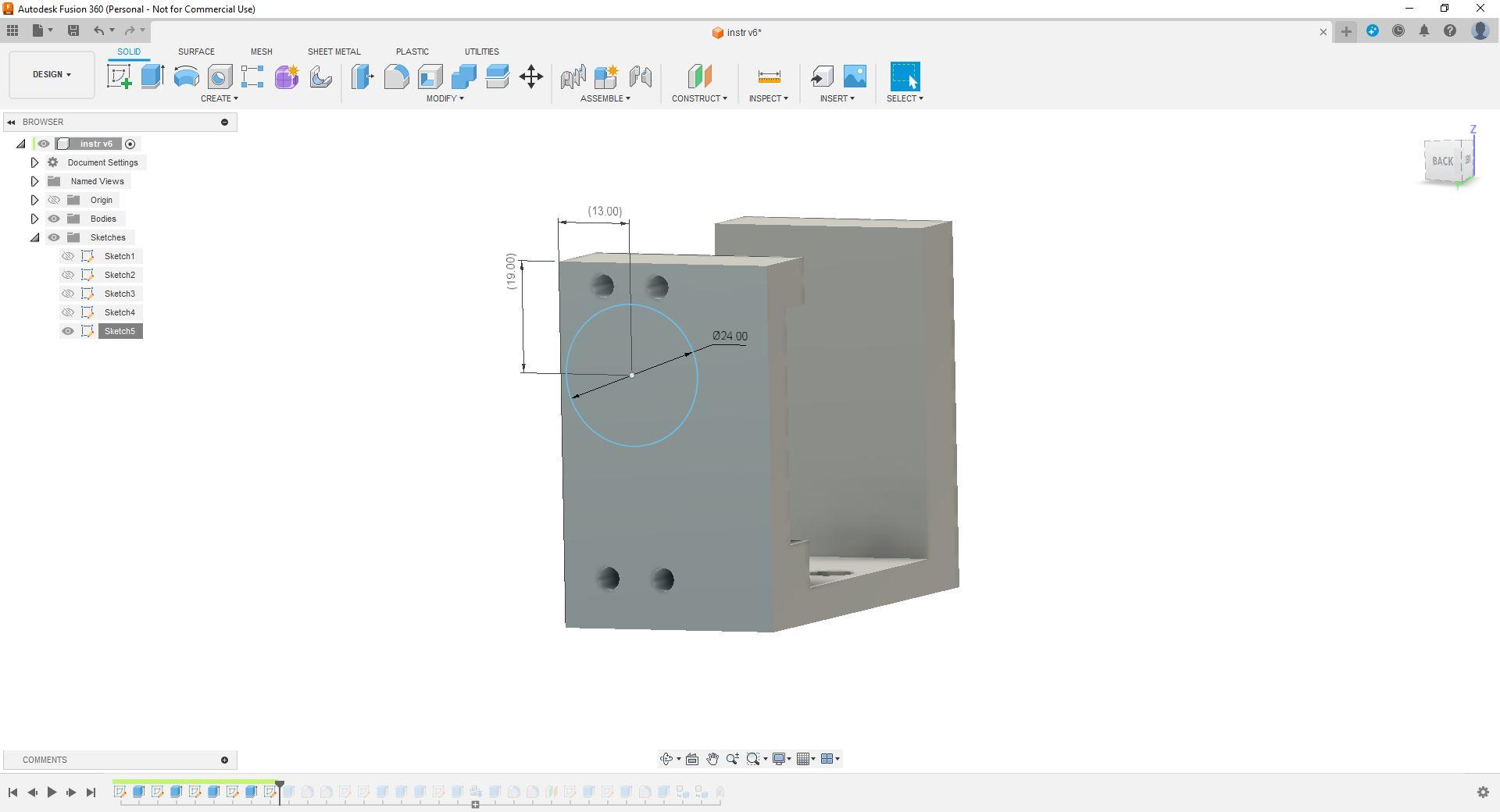Activate the Combine tool

463,77
